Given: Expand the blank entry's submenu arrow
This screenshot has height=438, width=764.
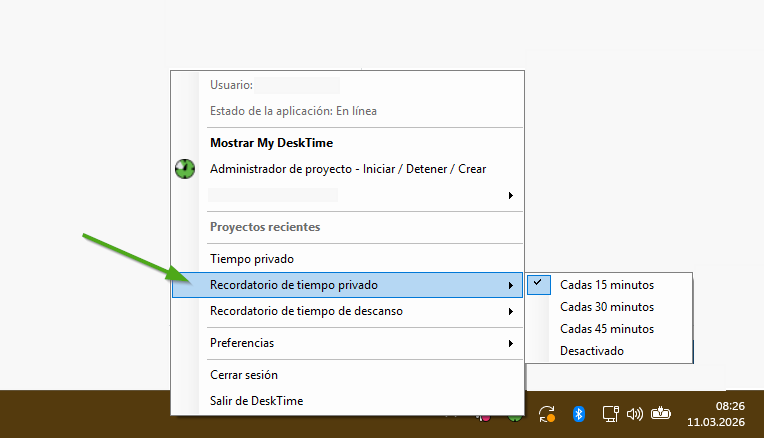Looking at the screenshot, I should tap(511, 196).
